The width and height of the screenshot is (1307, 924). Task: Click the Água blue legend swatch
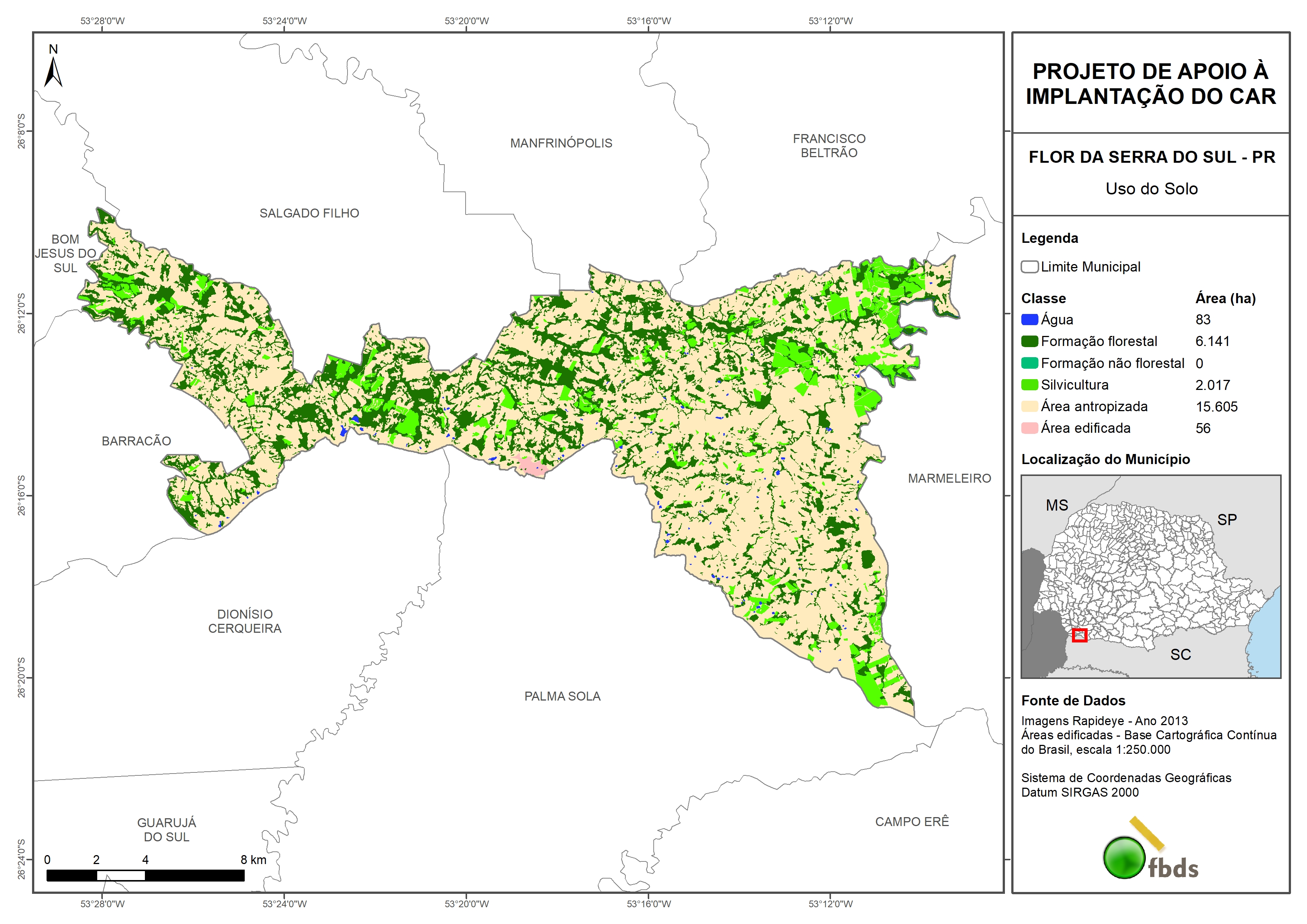(x=1029, y=320)
